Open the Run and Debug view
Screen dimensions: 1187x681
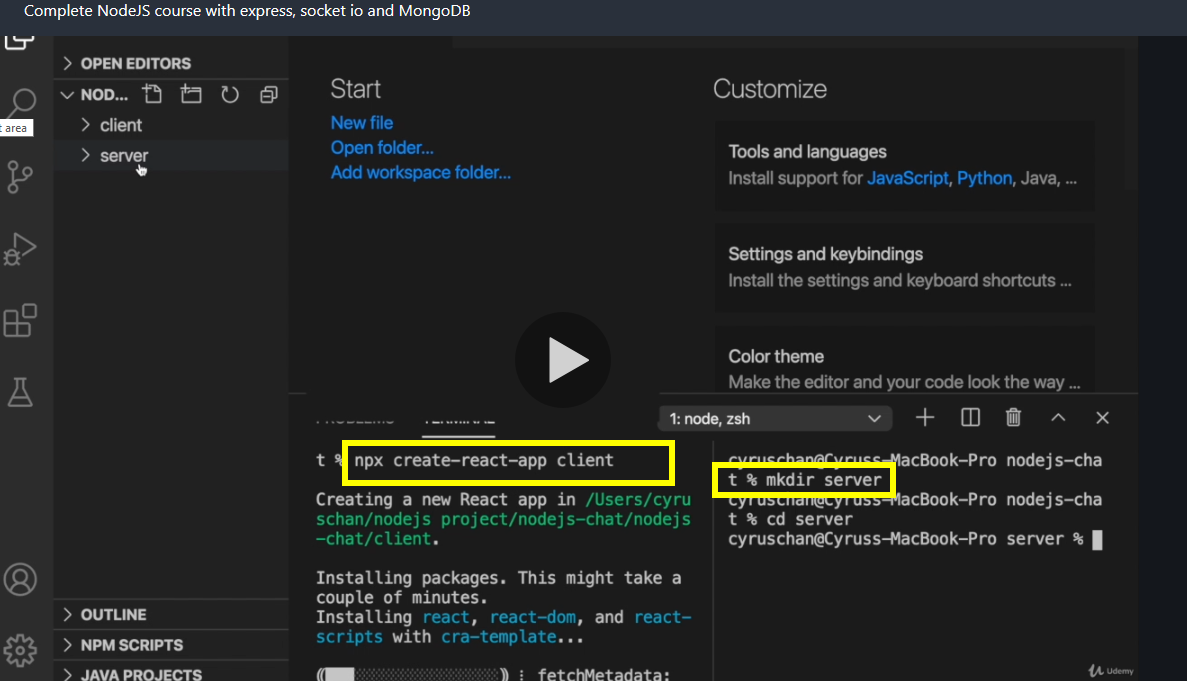click(20, 249)
